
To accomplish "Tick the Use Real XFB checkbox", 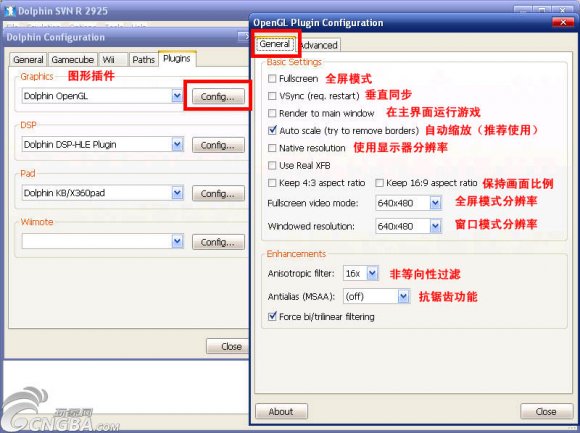I will click(272, 165).
